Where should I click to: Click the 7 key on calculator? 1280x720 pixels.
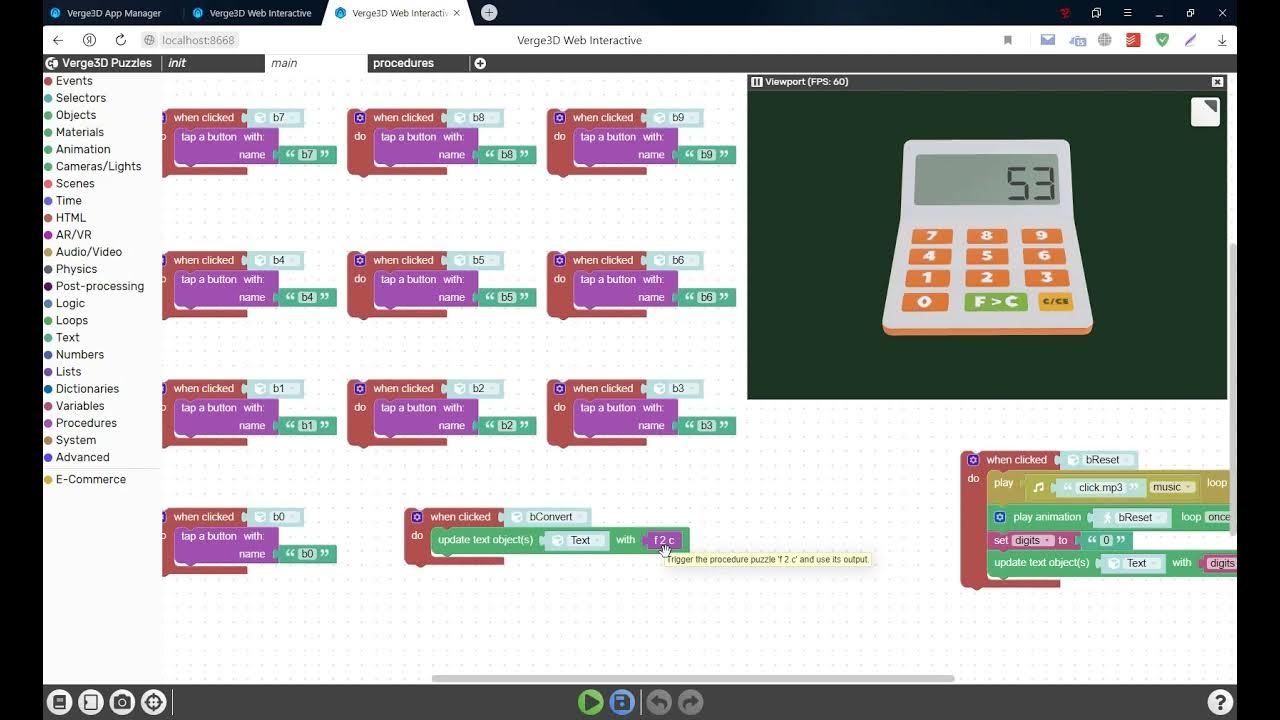[x=932, y=236]
